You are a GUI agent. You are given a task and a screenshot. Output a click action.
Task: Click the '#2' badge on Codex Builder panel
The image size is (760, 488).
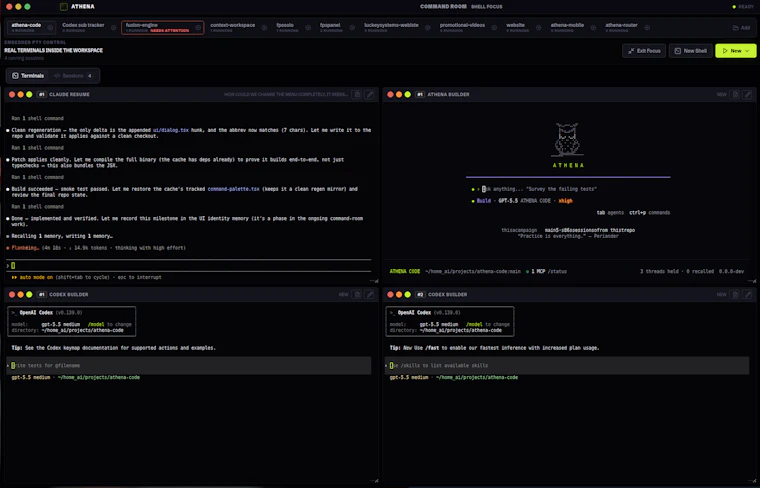coord(420,295)
